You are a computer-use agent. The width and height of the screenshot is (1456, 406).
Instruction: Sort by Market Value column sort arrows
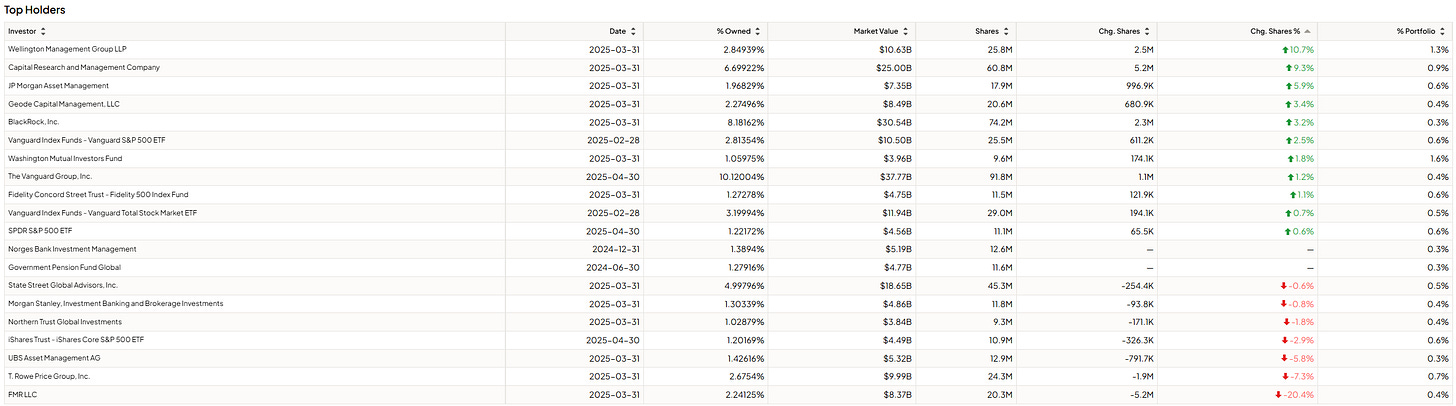click(x=904, y=32)
